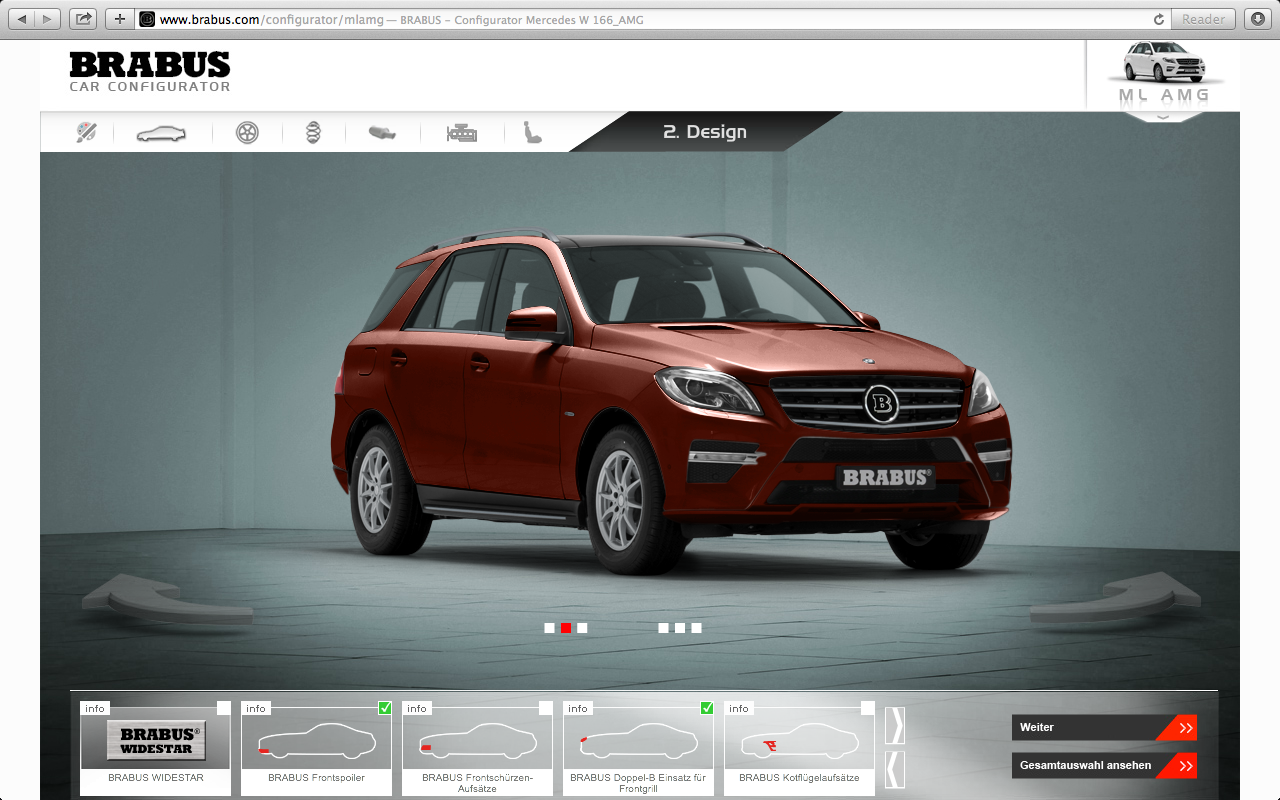
Task: Select the active 2. Design tab
Action: [705, 132]
